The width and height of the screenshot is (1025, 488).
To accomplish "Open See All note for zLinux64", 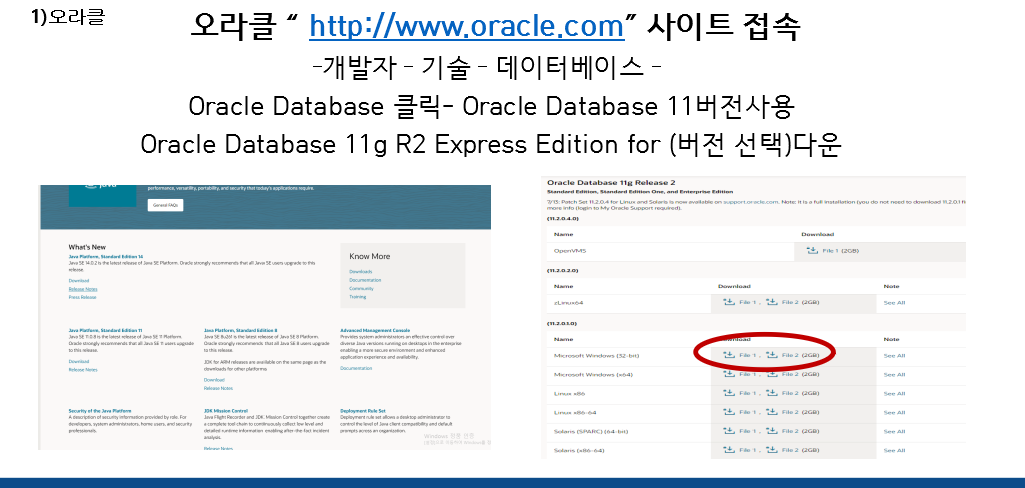I will [894, 302].
